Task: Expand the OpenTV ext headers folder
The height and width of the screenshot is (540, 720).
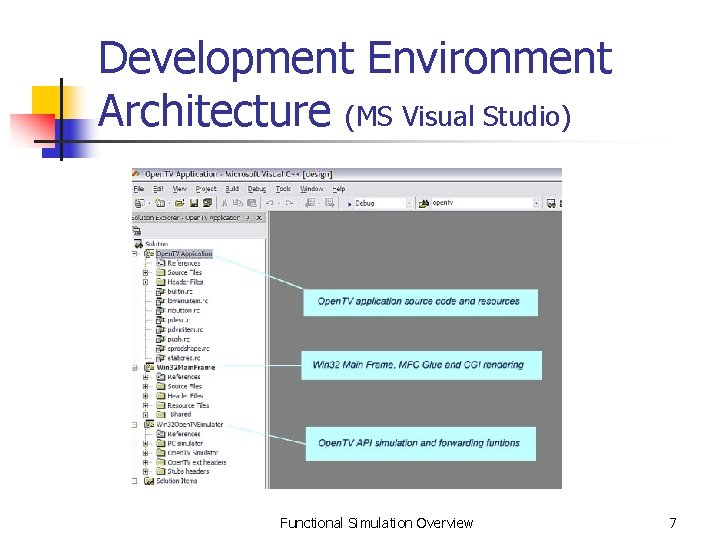Action: tap(146, 462)
